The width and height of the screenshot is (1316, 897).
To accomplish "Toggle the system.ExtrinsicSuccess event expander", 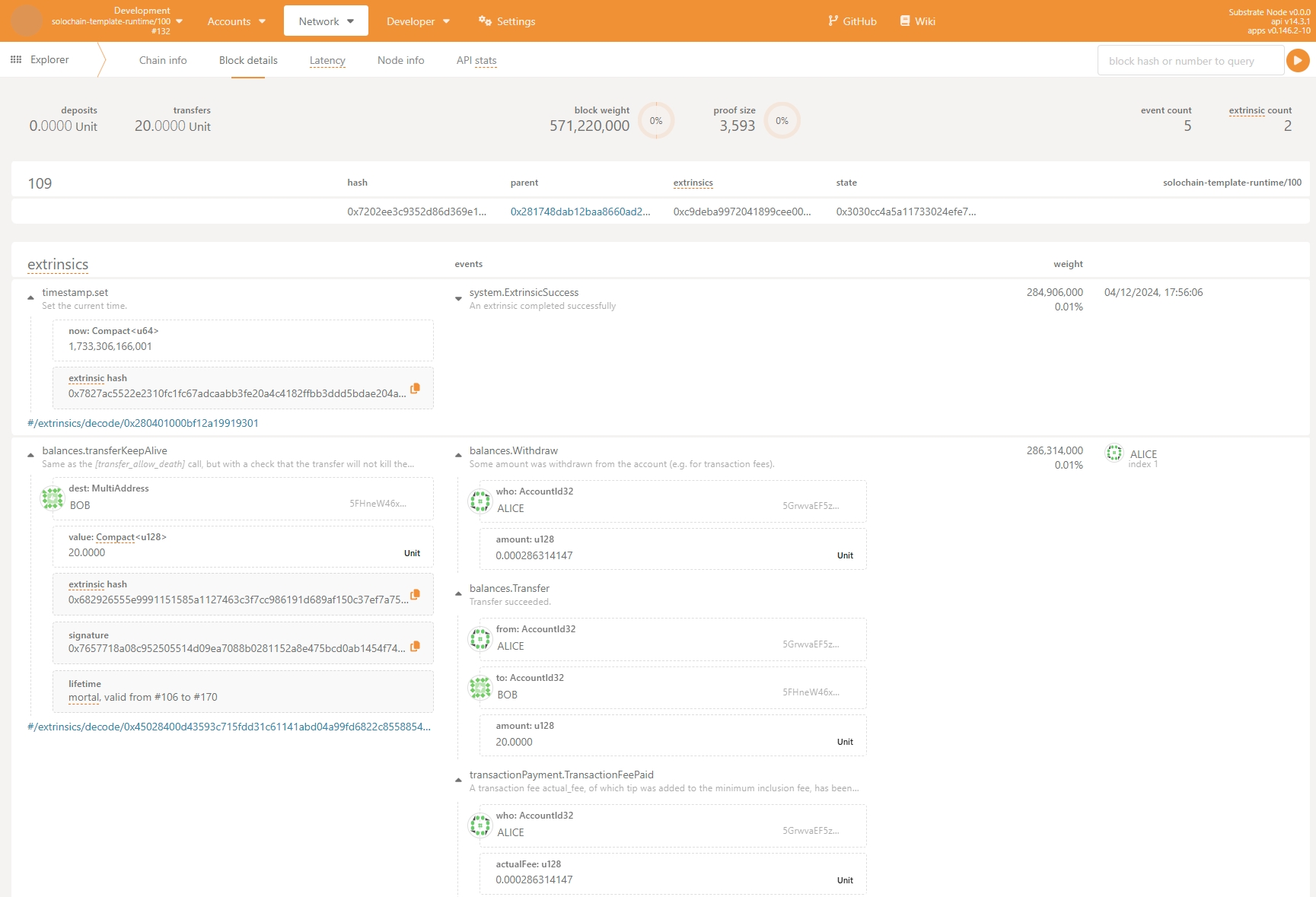I will coord(458,298).
